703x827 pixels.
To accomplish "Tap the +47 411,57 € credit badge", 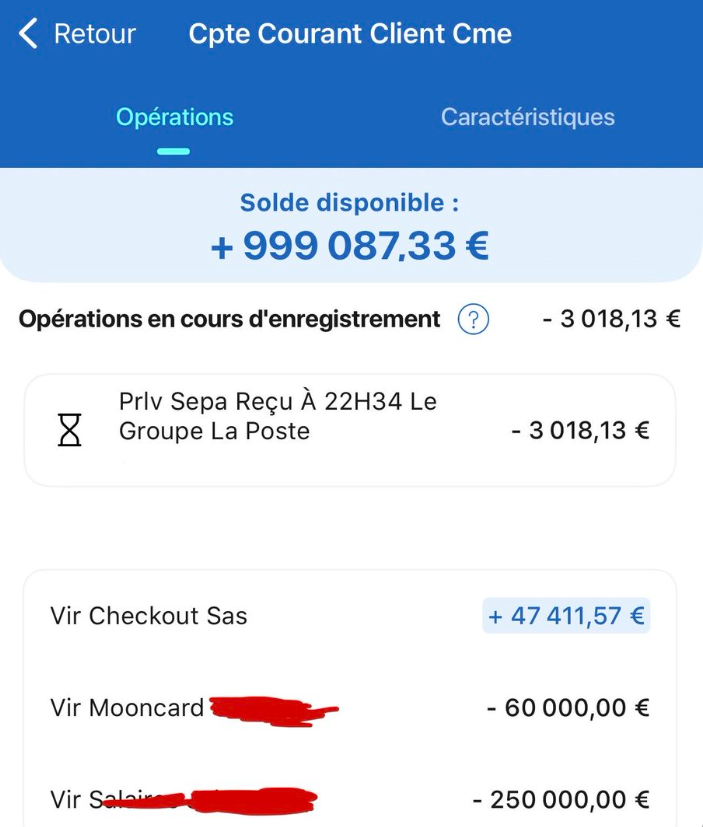I will (566, 616).
